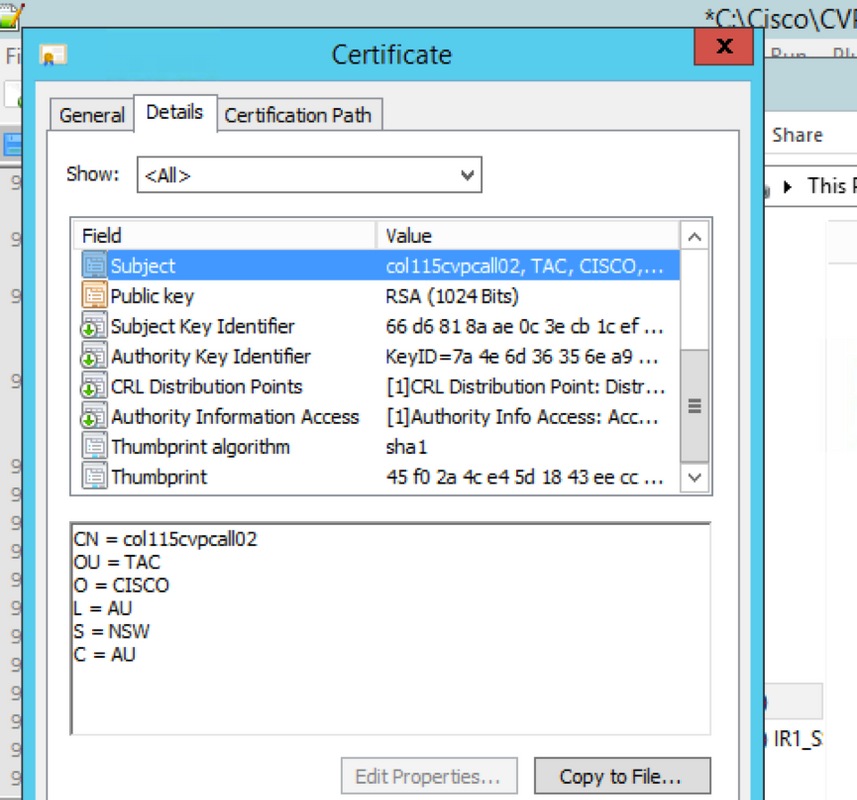Click the S = NSW line

pos(111,631)
